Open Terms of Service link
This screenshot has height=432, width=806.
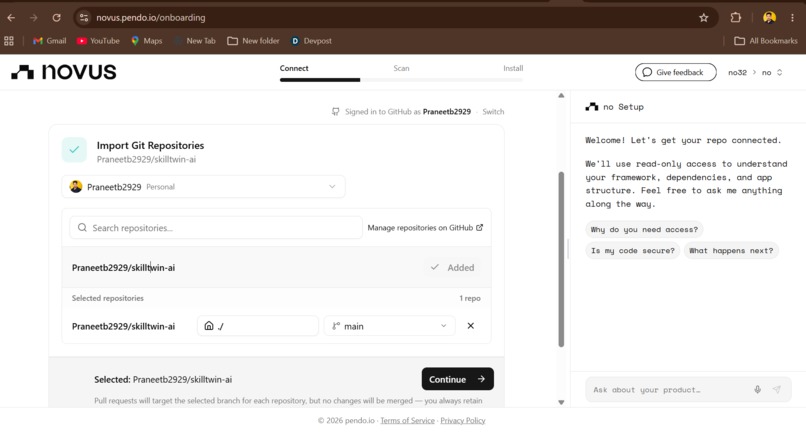click(407, 420)
